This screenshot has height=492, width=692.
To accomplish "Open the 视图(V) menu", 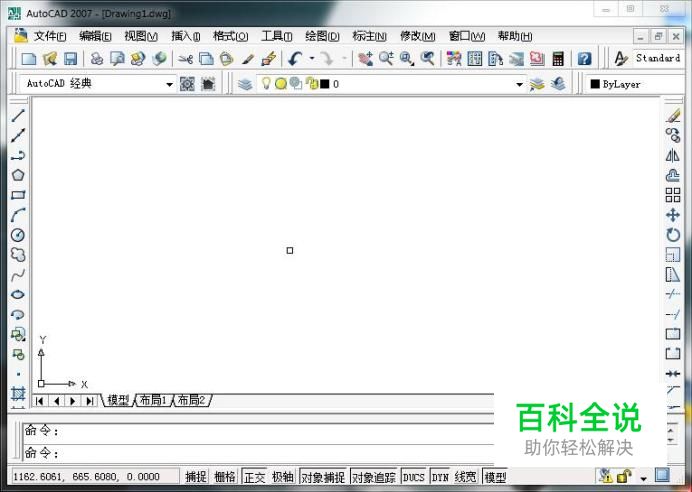I will pos(141,36).
